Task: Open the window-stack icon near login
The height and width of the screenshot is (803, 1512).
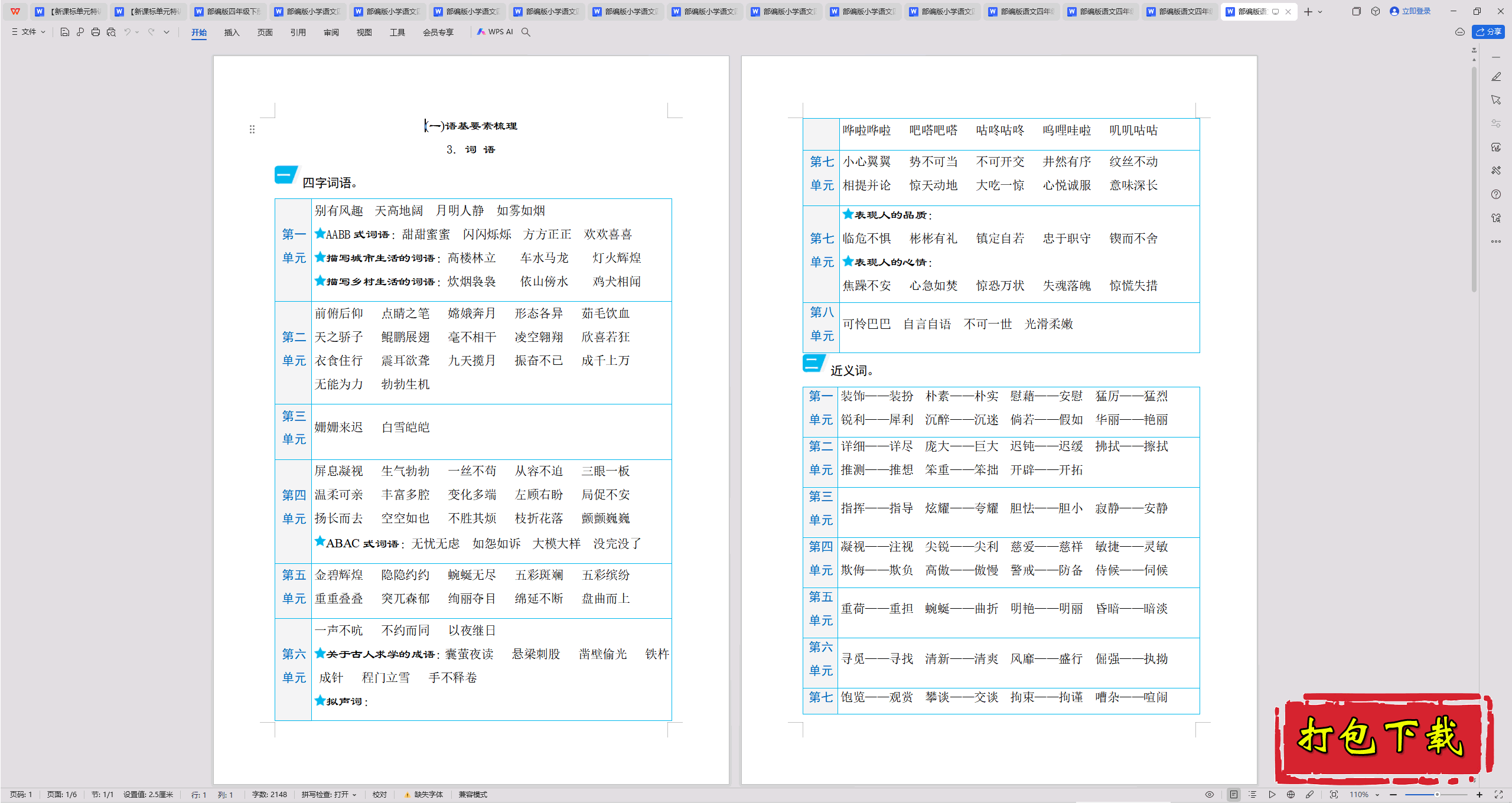Action: tap(1357, 11)
